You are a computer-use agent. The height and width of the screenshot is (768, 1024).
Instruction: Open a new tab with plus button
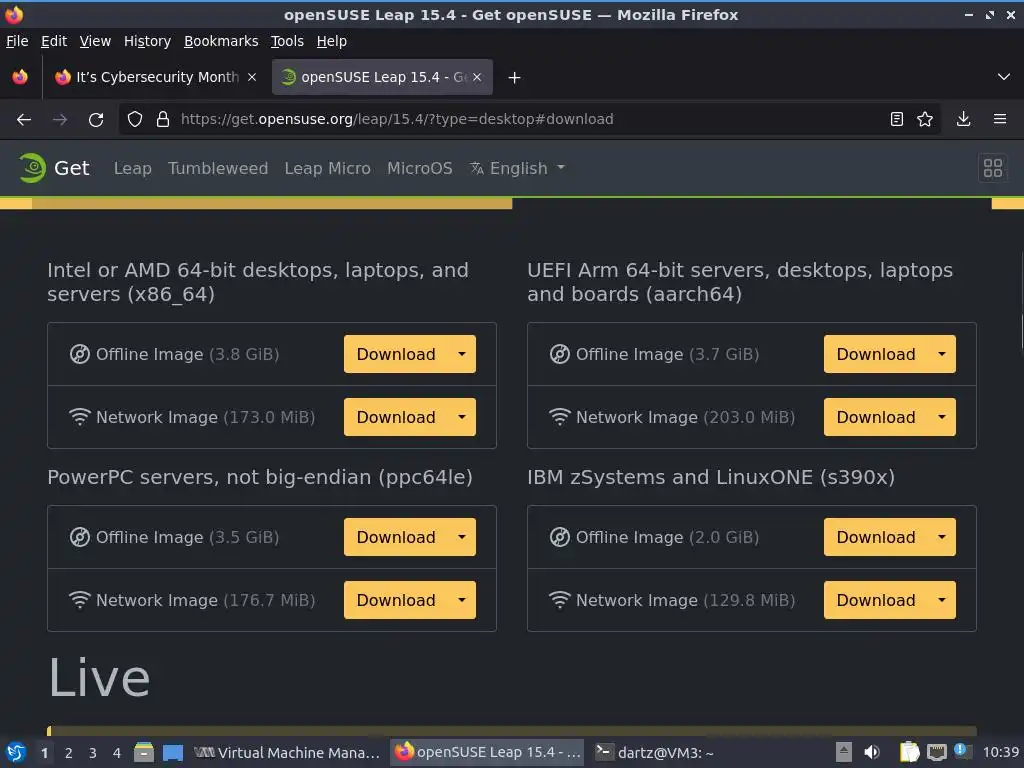515,78
